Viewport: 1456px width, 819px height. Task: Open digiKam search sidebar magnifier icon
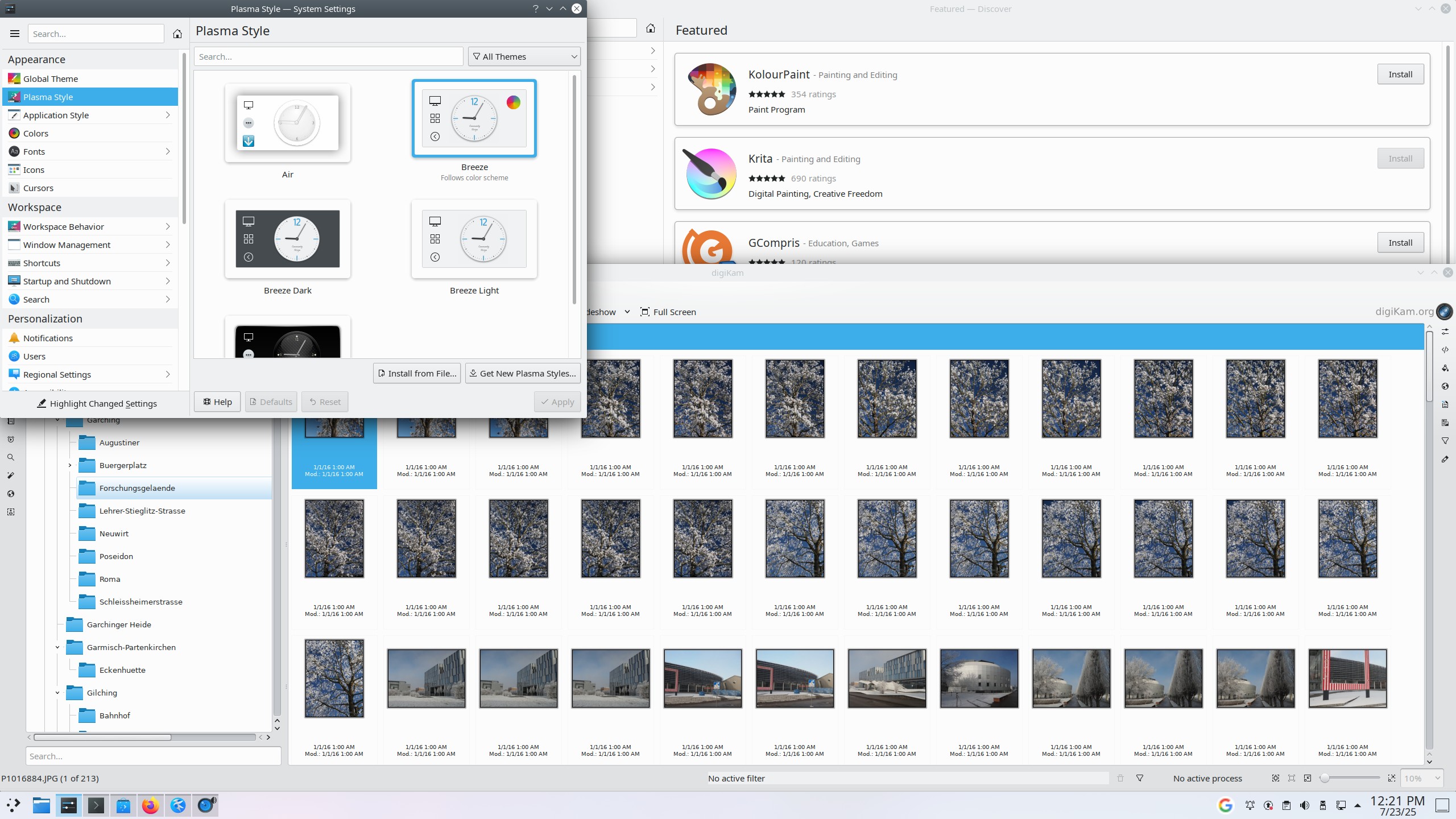(x=11, y=457)
